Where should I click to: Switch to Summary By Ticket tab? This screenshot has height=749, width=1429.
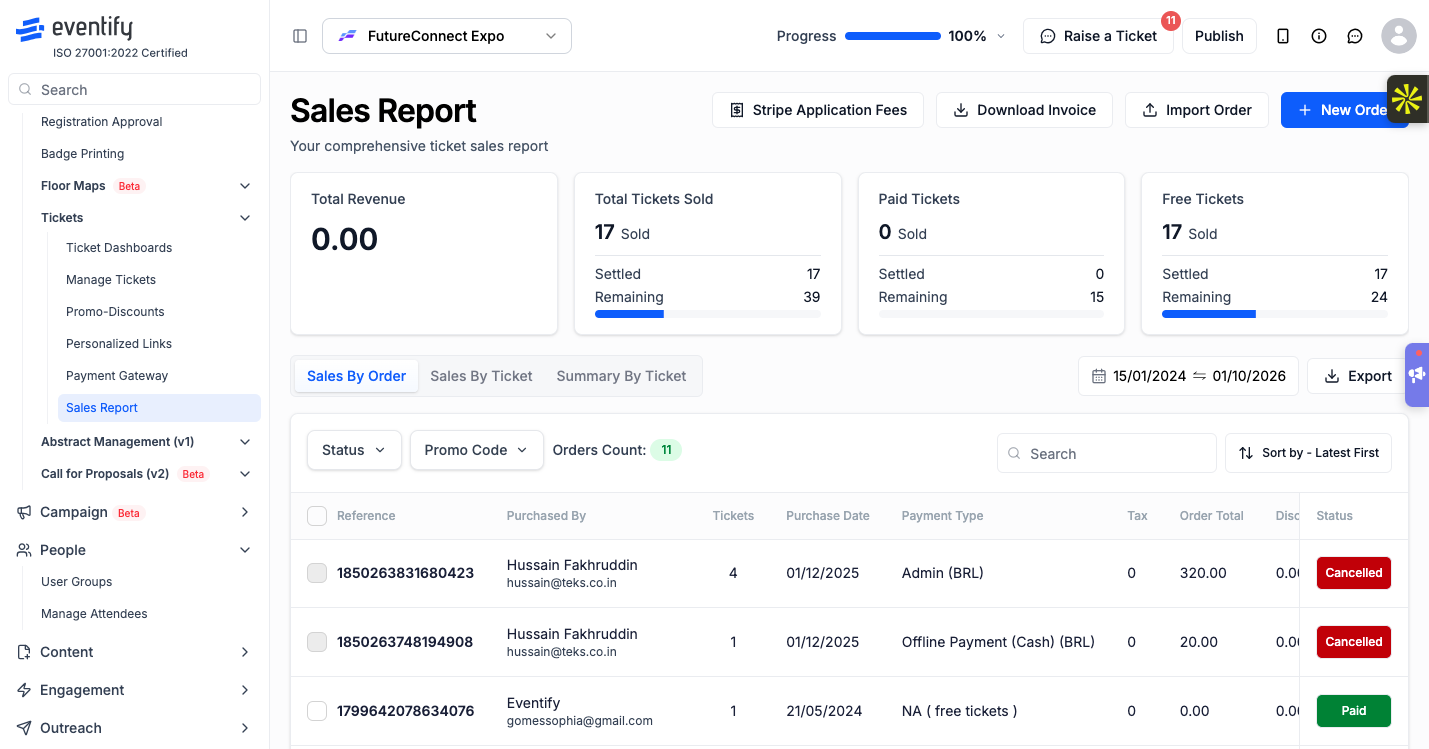[621, 376]
